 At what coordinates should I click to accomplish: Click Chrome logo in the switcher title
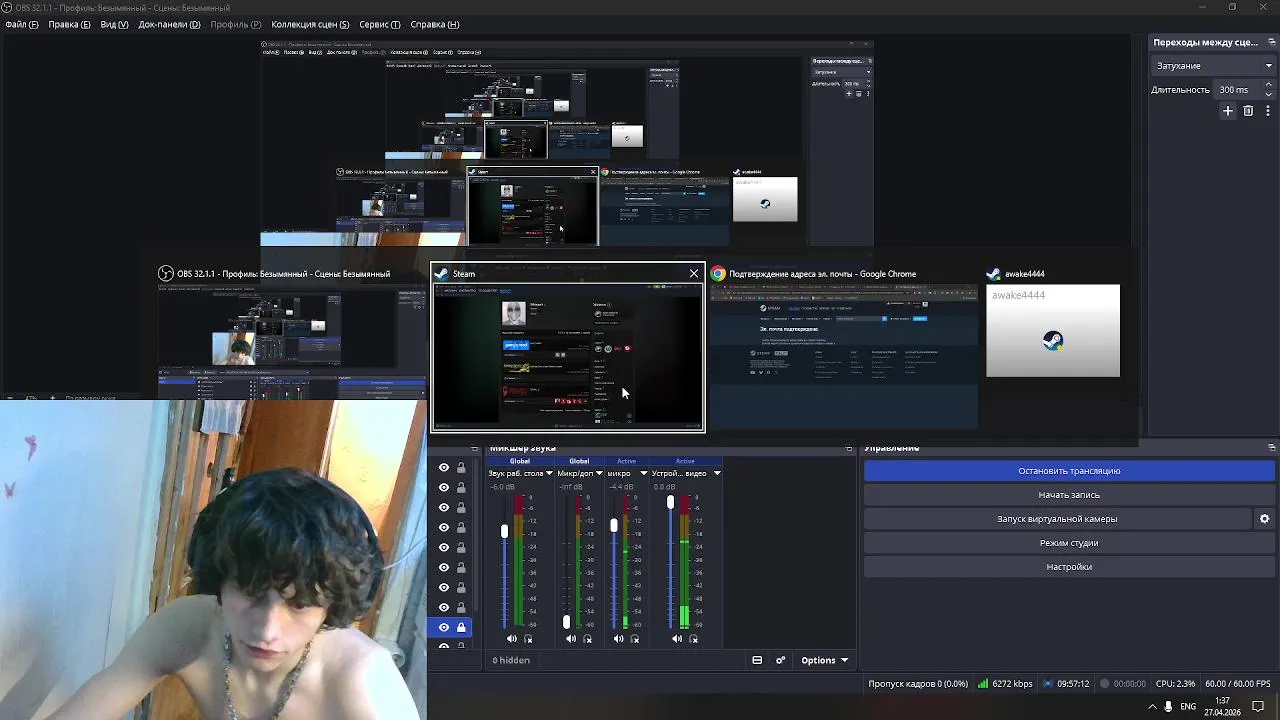[x=718, y=274]
